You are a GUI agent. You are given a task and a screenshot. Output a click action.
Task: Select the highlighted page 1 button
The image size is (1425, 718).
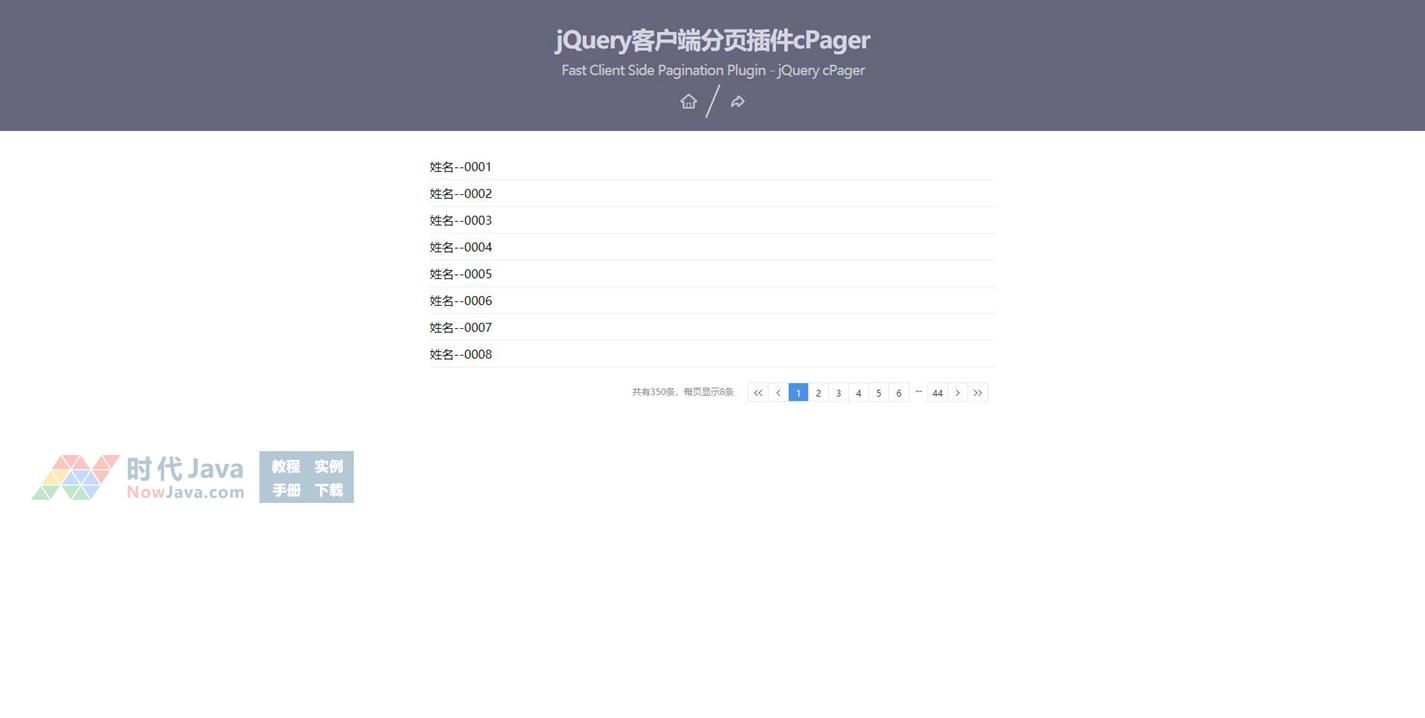tap(798, 393)
